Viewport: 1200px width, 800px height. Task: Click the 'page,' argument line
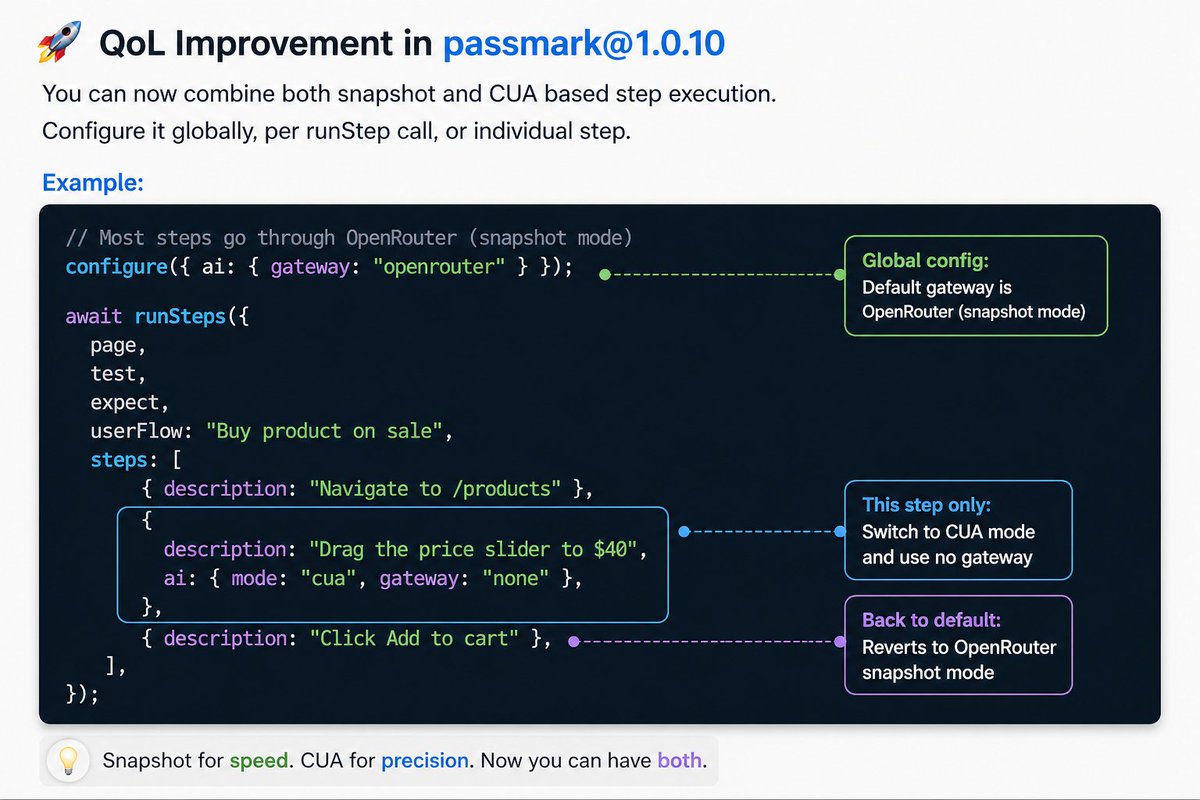[118, 346]
